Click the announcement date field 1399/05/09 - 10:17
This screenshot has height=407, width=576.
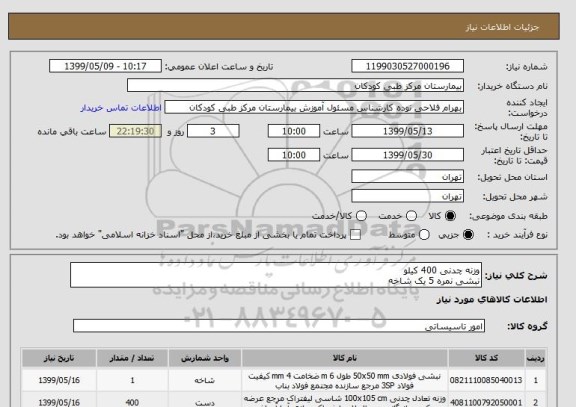point(105,66)
